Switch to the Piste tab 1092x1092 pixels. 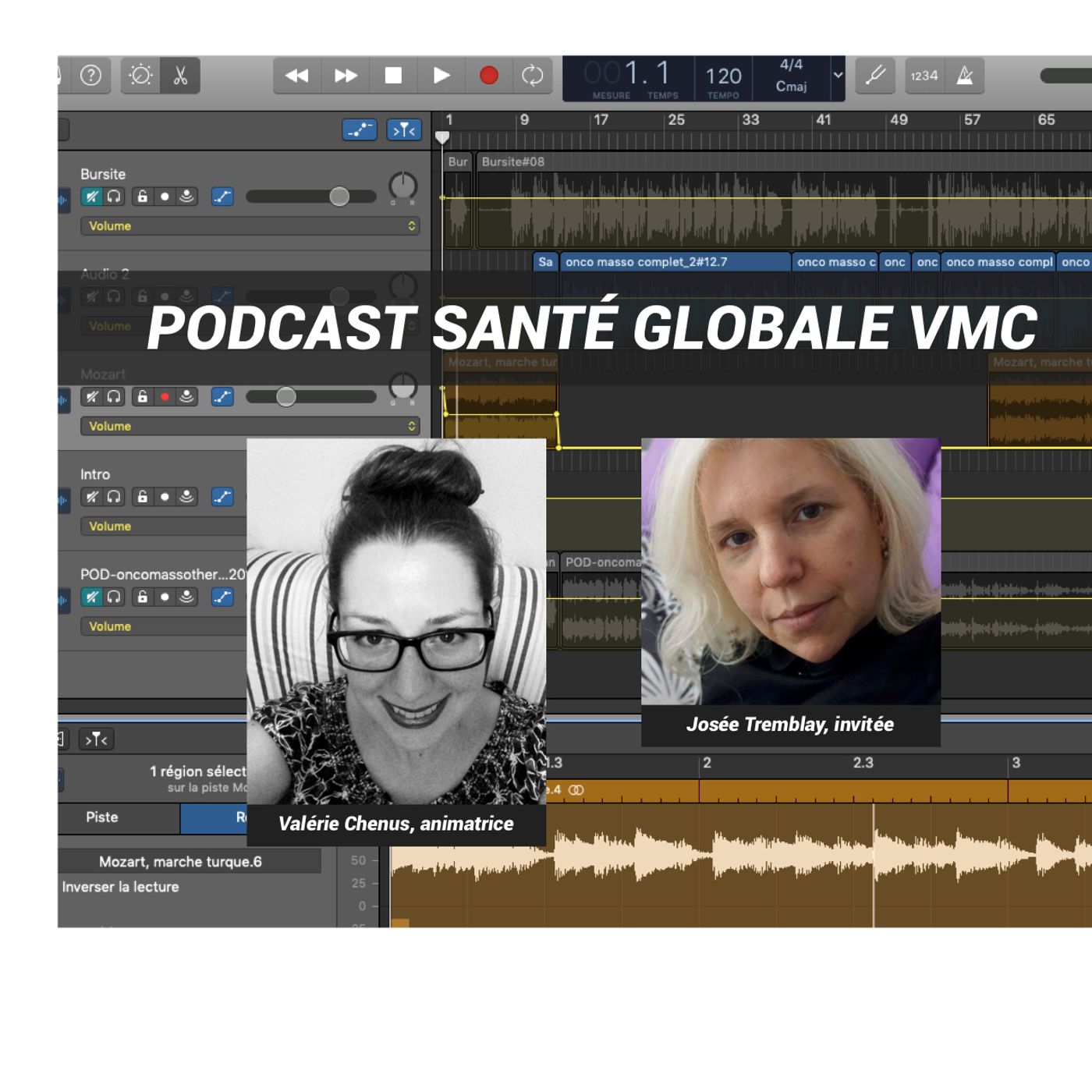[x=102, y=817]
